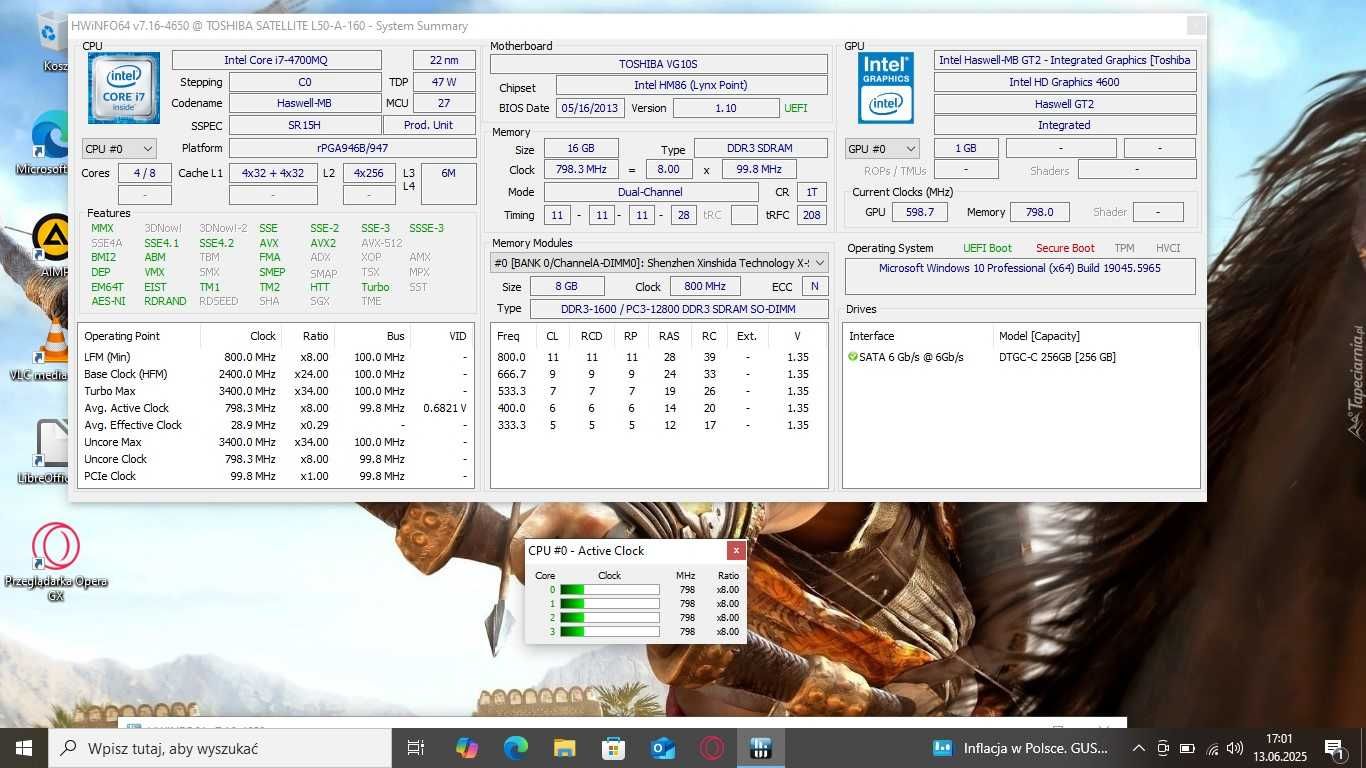Open the battery status tray icon

tap(1187, 748)
